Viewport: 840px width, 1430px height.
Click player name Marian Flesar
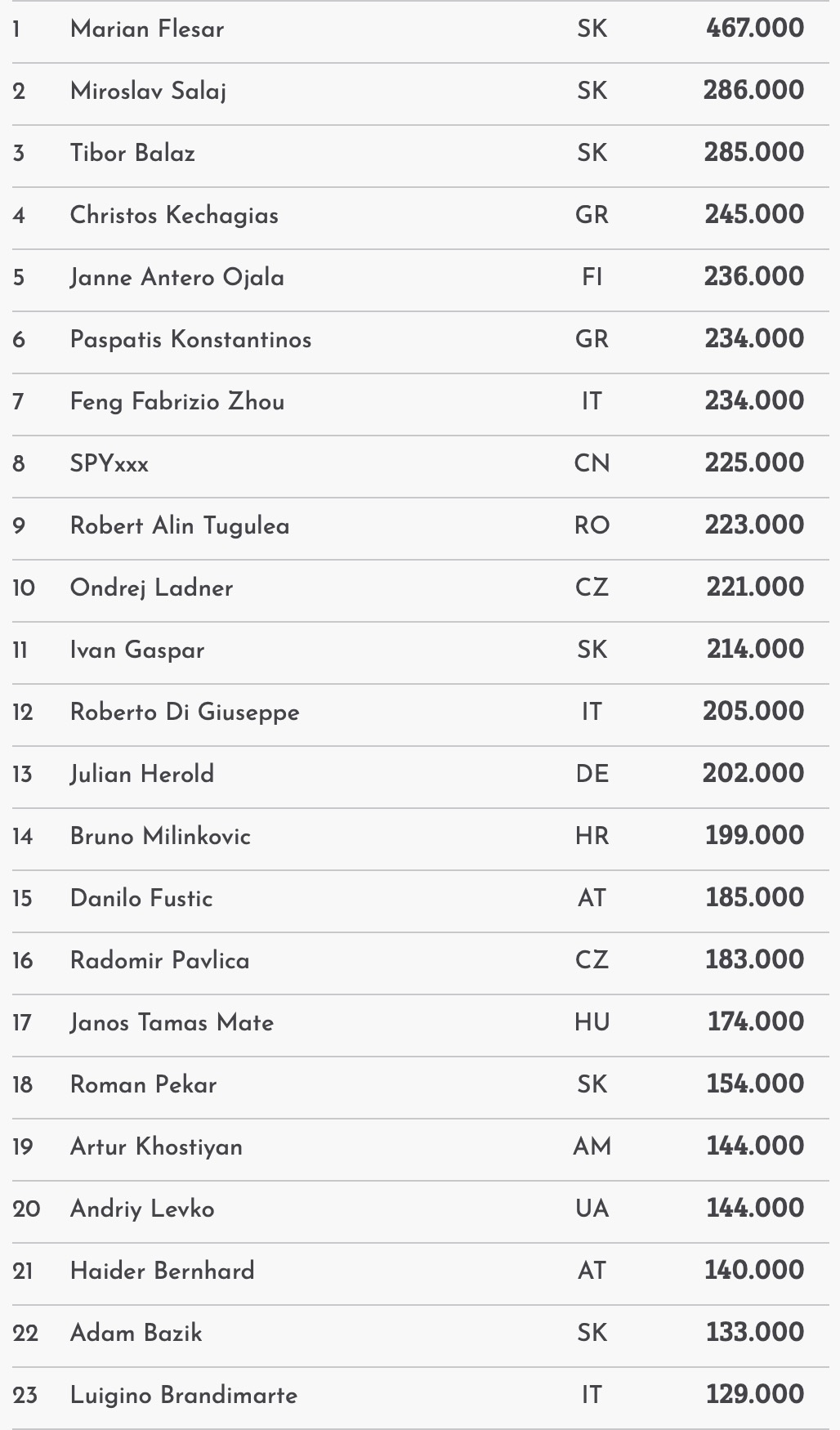(x=147, y=29)
